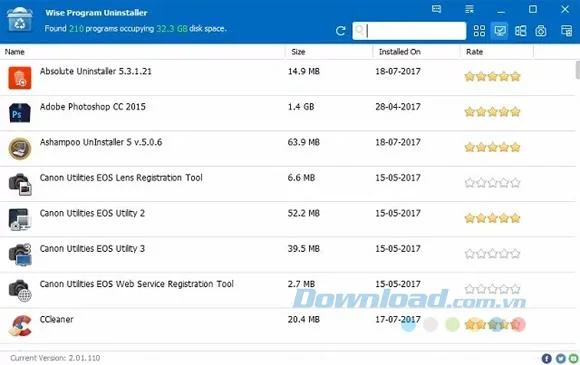Rate Adobe Photoshop using its stars

click(x=492, y=112)
